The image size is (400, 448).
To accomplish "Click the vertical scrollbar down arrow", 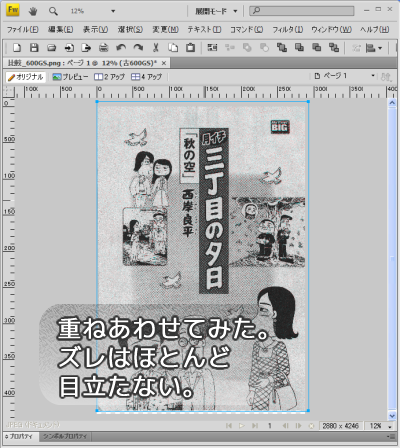I will [x=392, y=415].
